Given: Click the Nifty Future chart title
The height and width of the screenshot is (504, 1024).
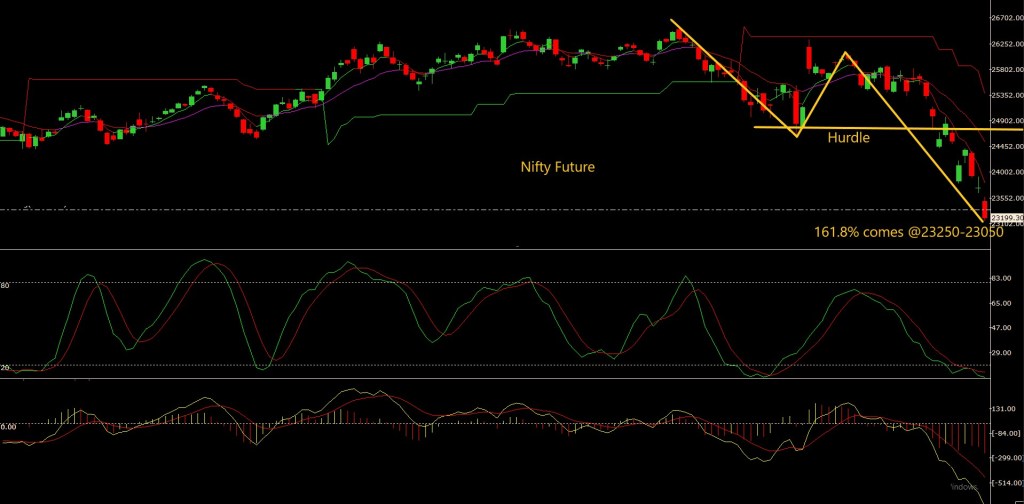Looking at the screenshot, I should (557, 167).
